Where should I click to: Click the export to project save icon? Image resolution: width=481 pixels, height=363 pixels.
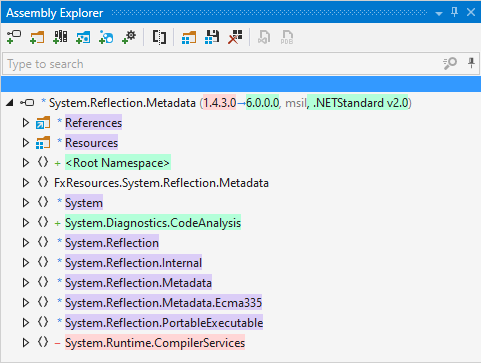pos(212,37)
